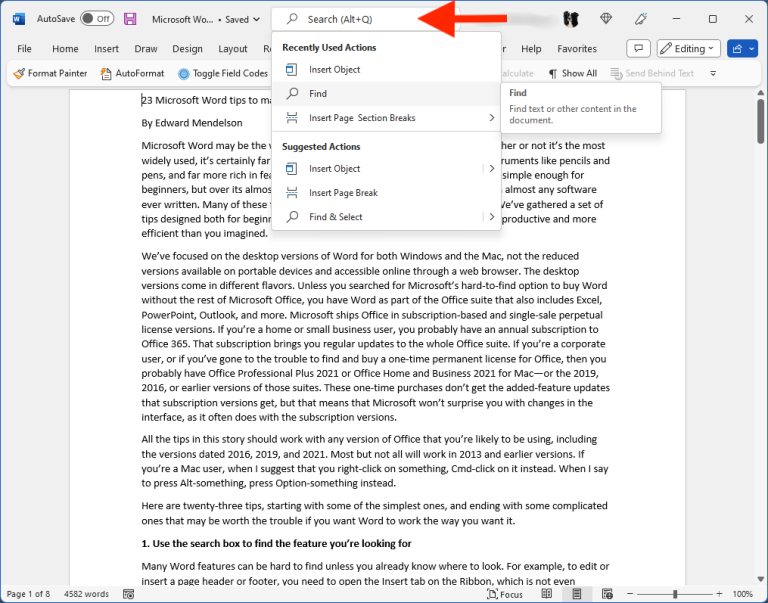Click the 100% zoom level indicator
Image resolution: width=768 pixels, height=603 pixels.
point(743,594)
